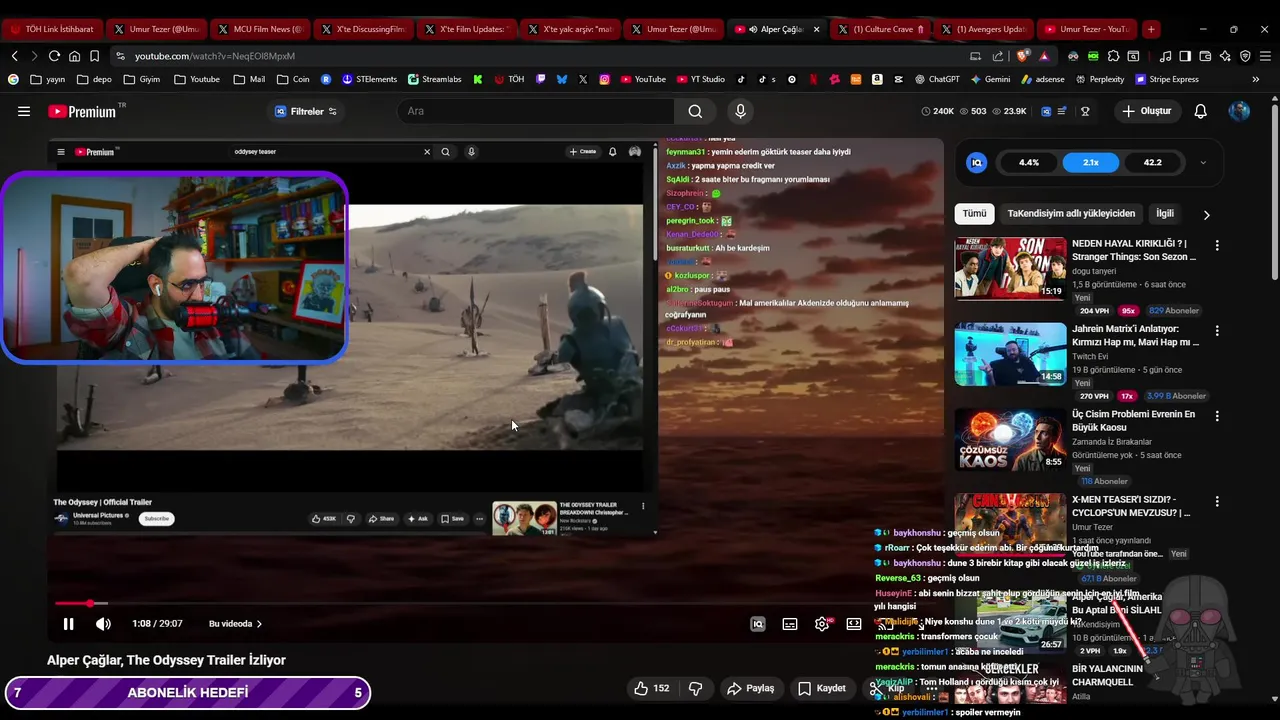1280x720 pixels.
Task: Open YouTube guide hamburger menu
Action: [24, 111]
